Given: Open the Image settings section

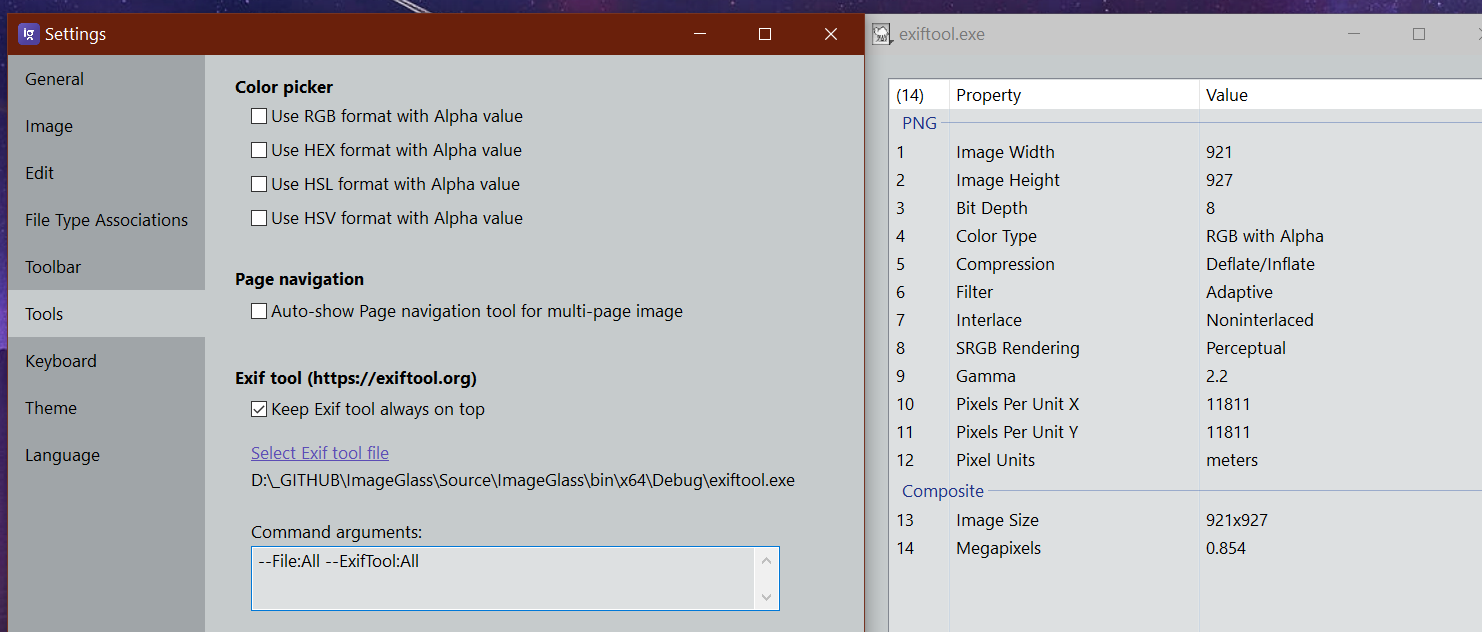Looking at the screenshot, I should click(48, 126).
